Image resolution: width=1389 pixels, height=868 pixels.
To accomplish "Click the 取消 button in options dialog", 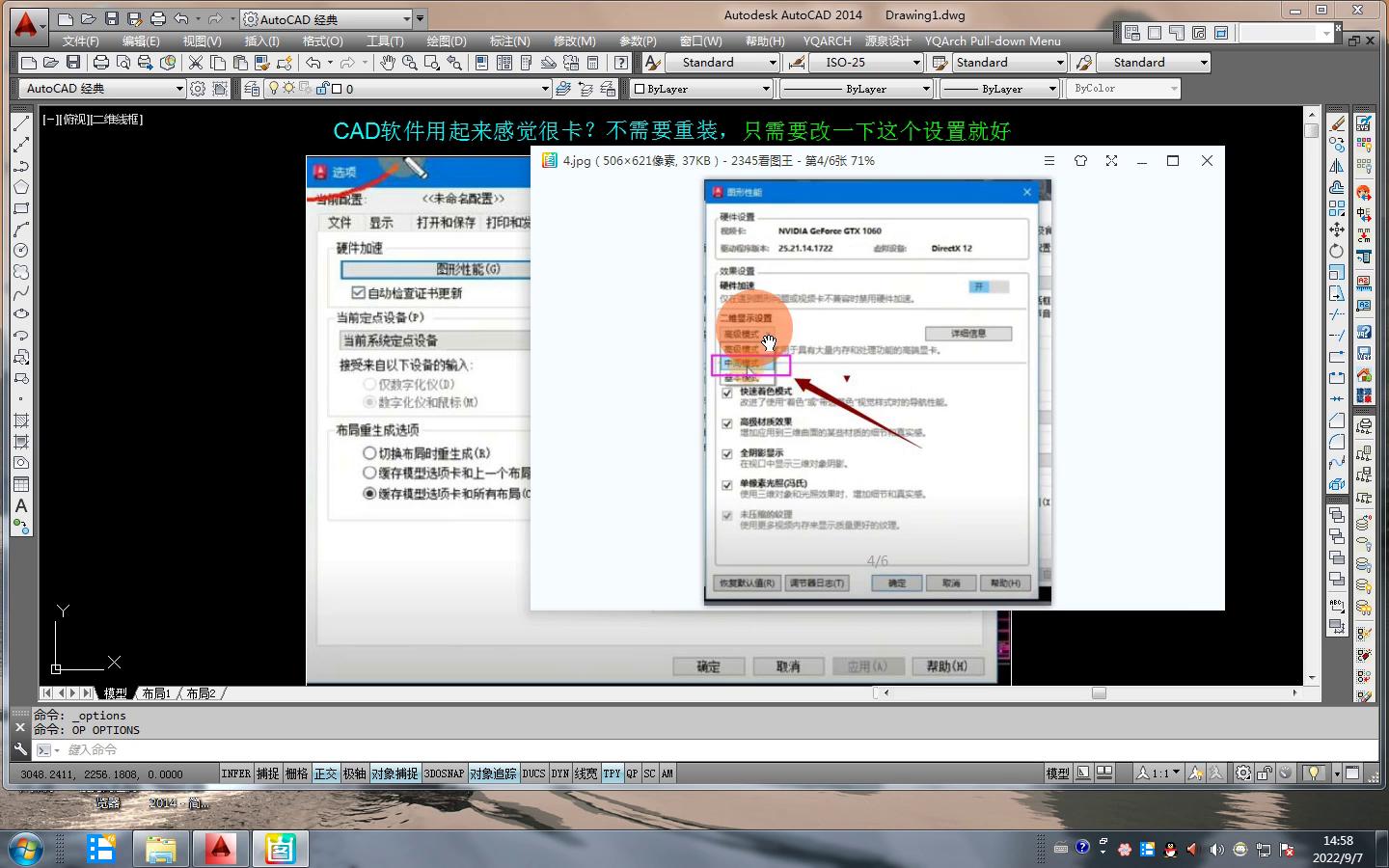I will coord(787,666).
